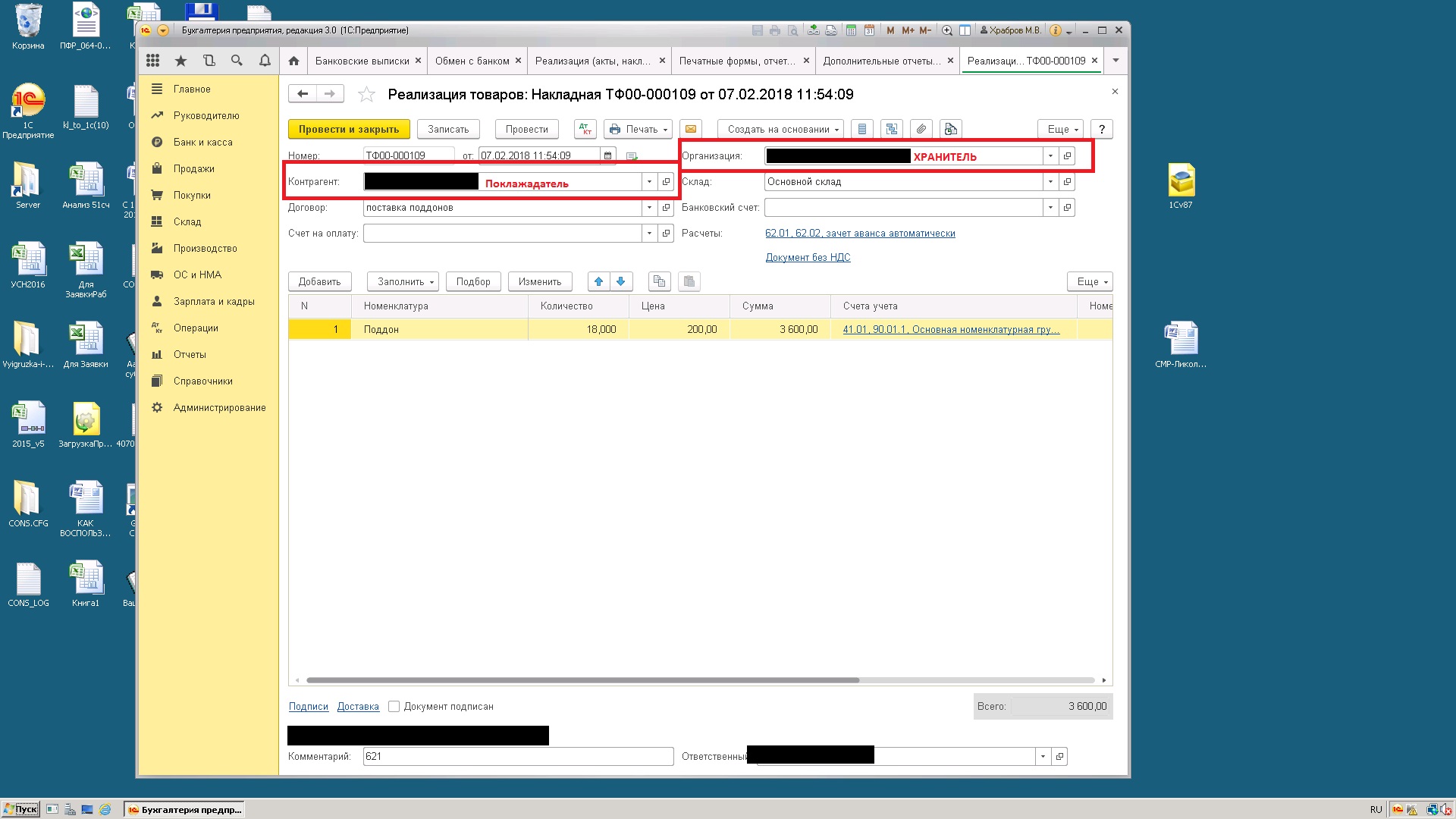Click the Комментарий input field
Viewport: 1456px width, 819px height.
pyautogui.click(x=518, y=757)
